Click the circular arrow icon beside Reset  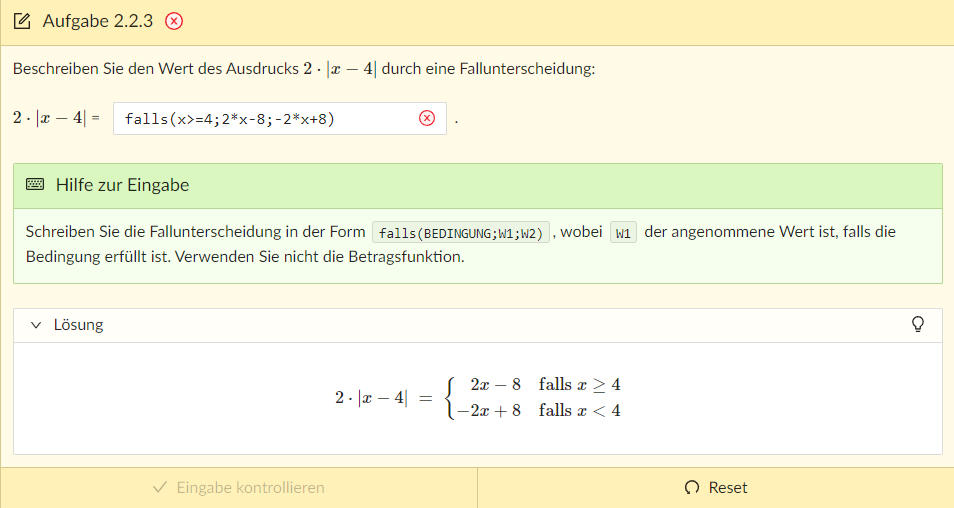(x=692, y=488)
